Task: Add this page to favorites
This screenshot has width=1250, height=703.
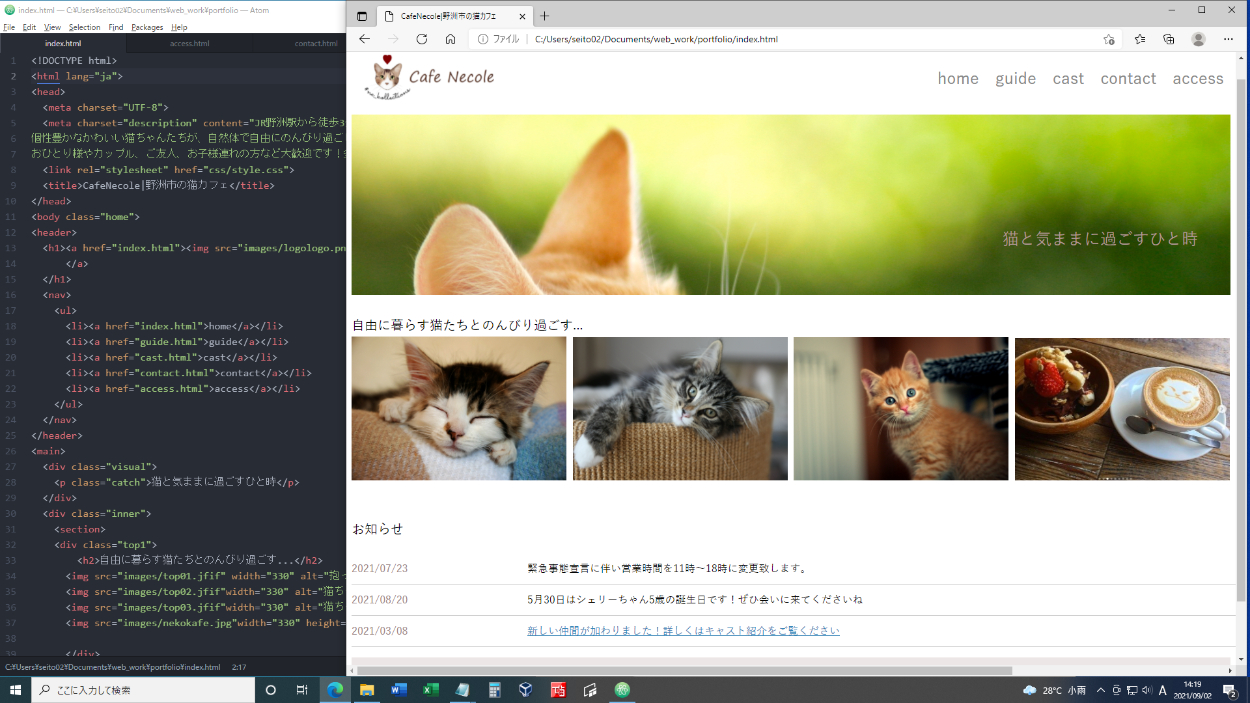Action: tap(1109, 39)
